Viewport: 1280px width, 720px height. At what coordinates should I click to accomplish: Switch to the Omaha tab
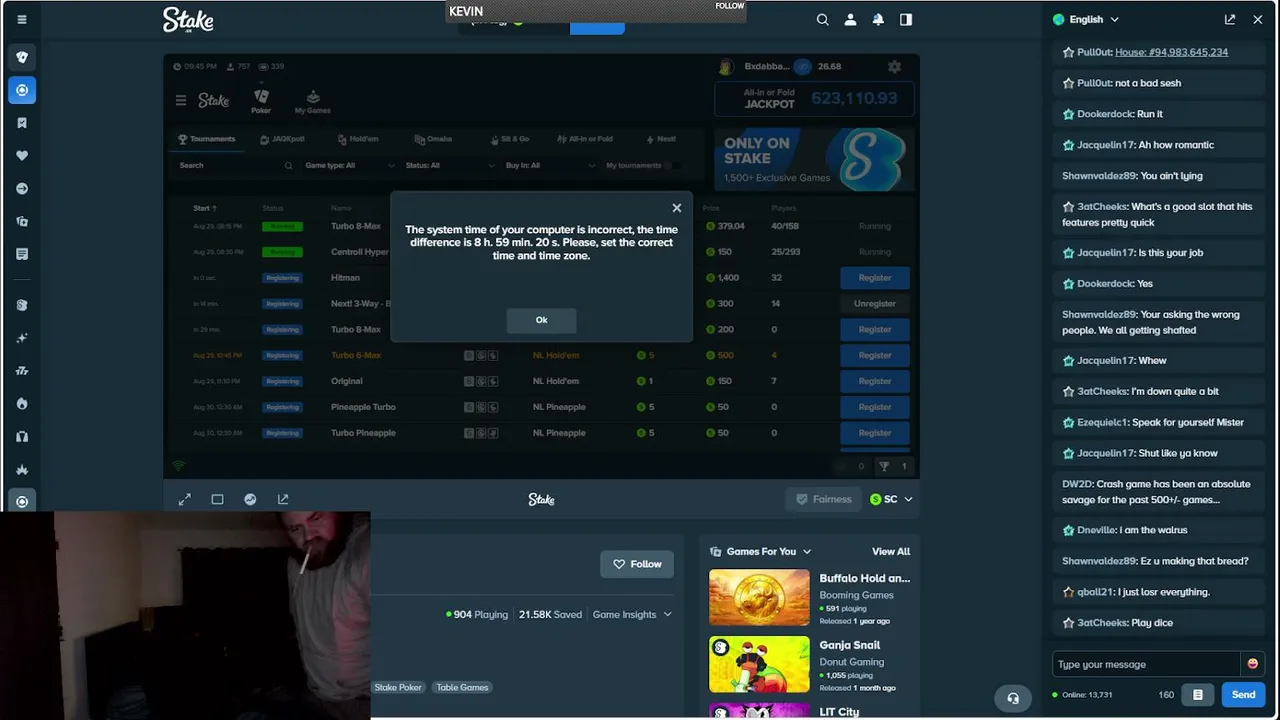[434, 139]
